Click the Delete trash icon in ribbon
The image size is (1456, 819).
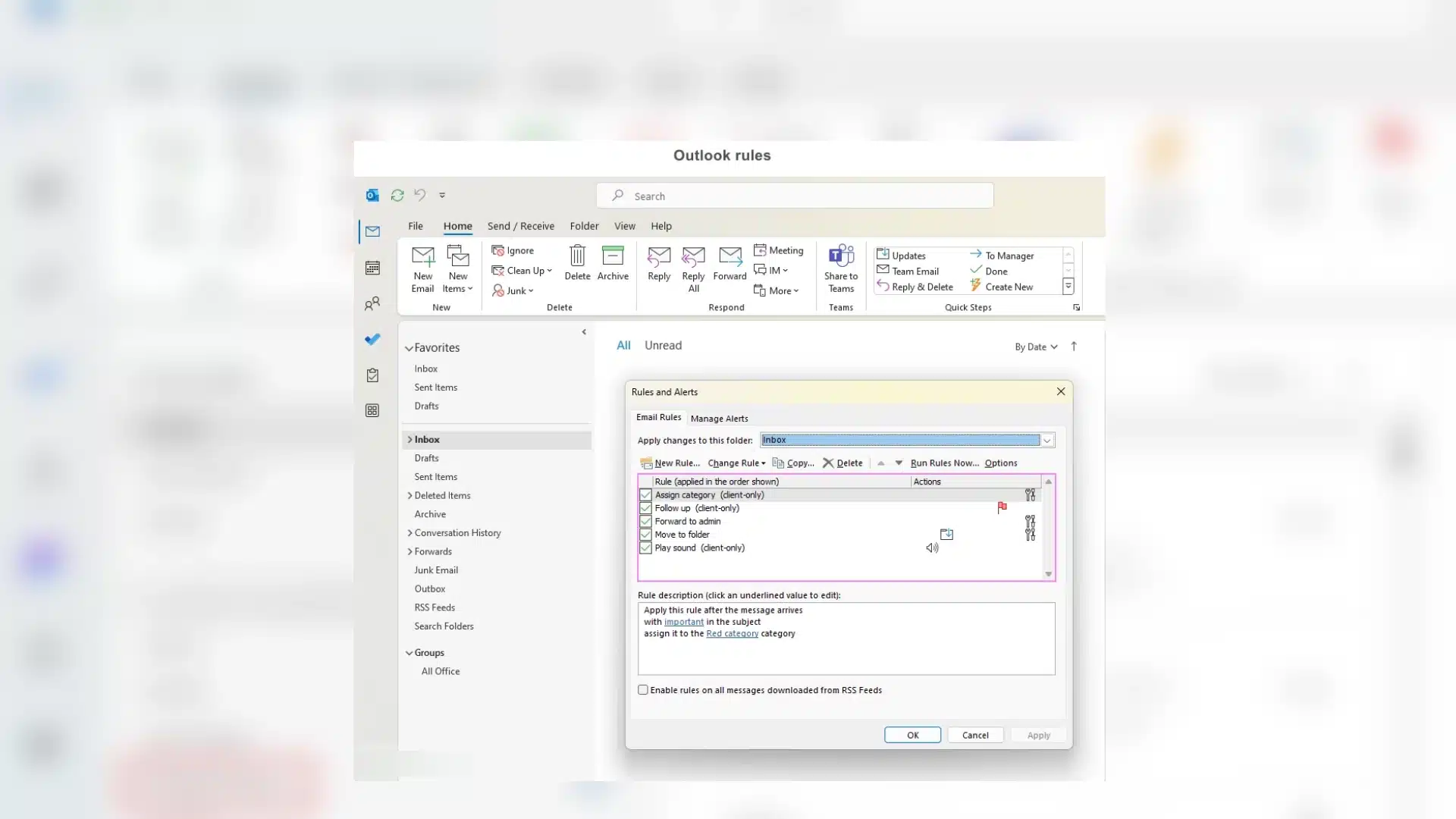coord(577,255)
